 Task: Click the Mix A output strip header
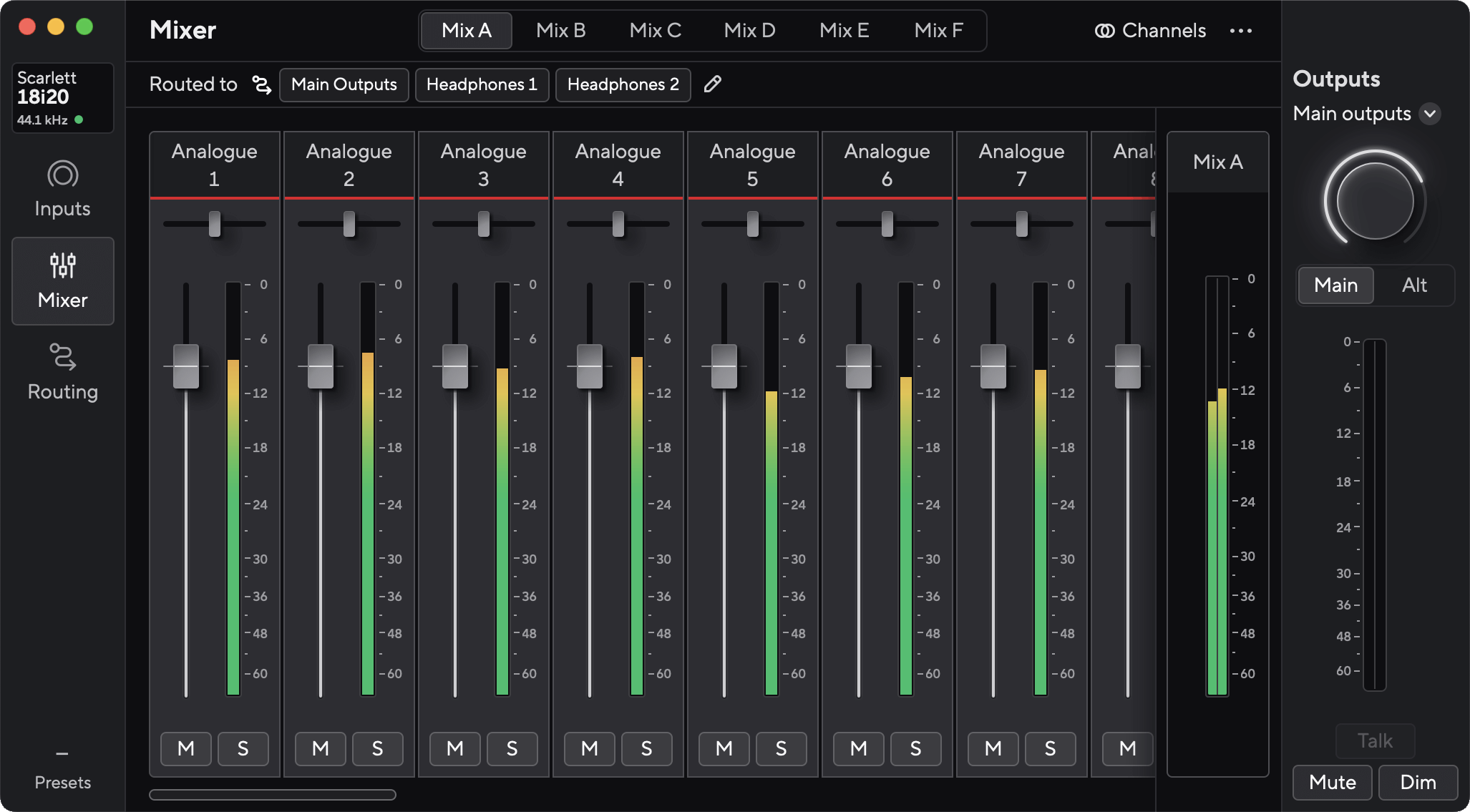pyautogui.click(x=1218, y=162)
